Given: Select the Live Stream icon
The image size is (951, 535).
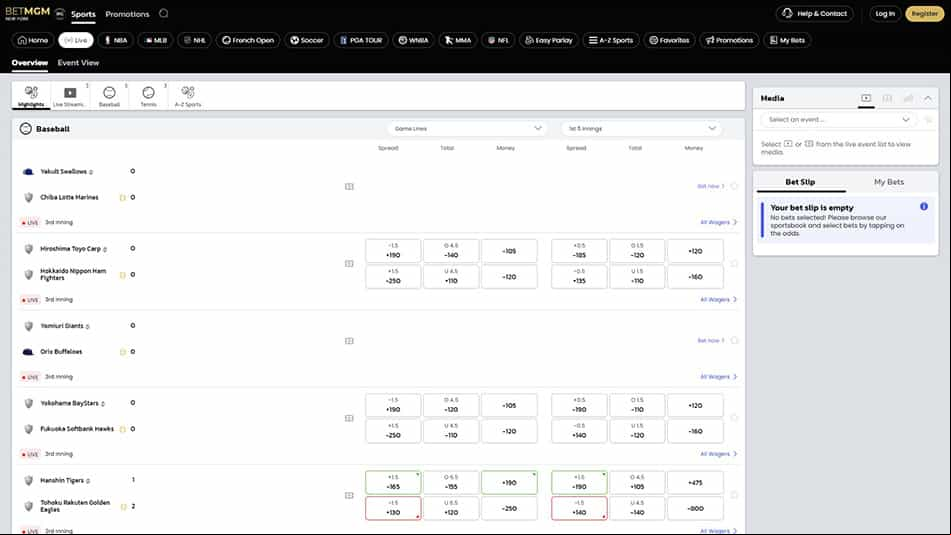Looking at the screenshot, I should 70,96.
